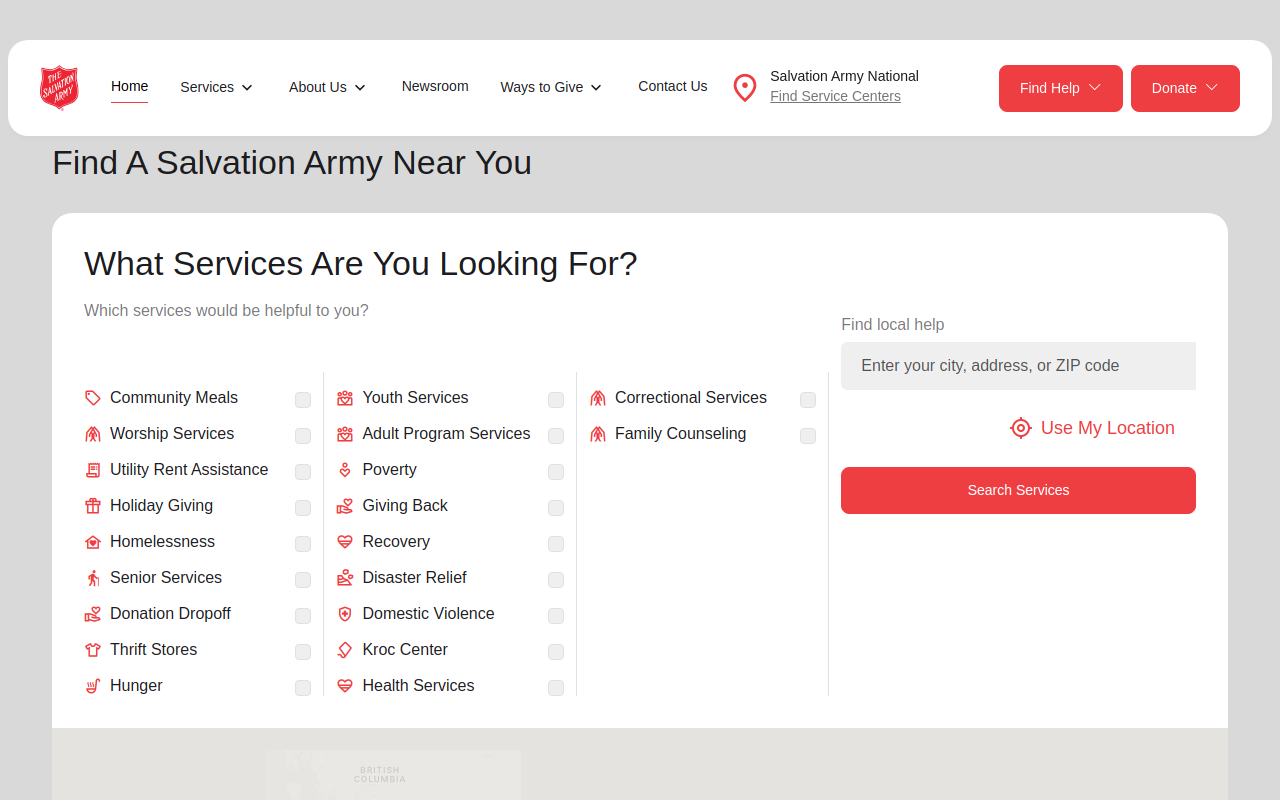Click the Community Meals tag icon

[x=93, y=398]
